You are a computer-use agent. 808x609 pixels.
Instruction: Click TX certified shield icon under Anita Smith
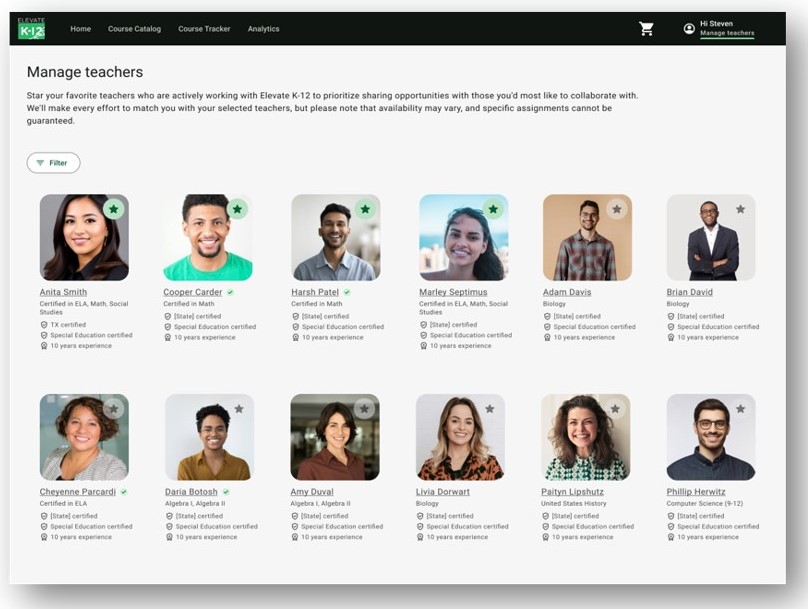coord(44,325)
